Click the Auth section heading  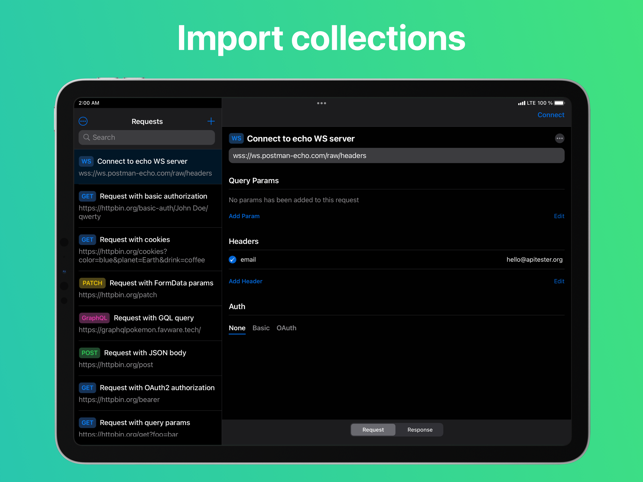(237, 306)
